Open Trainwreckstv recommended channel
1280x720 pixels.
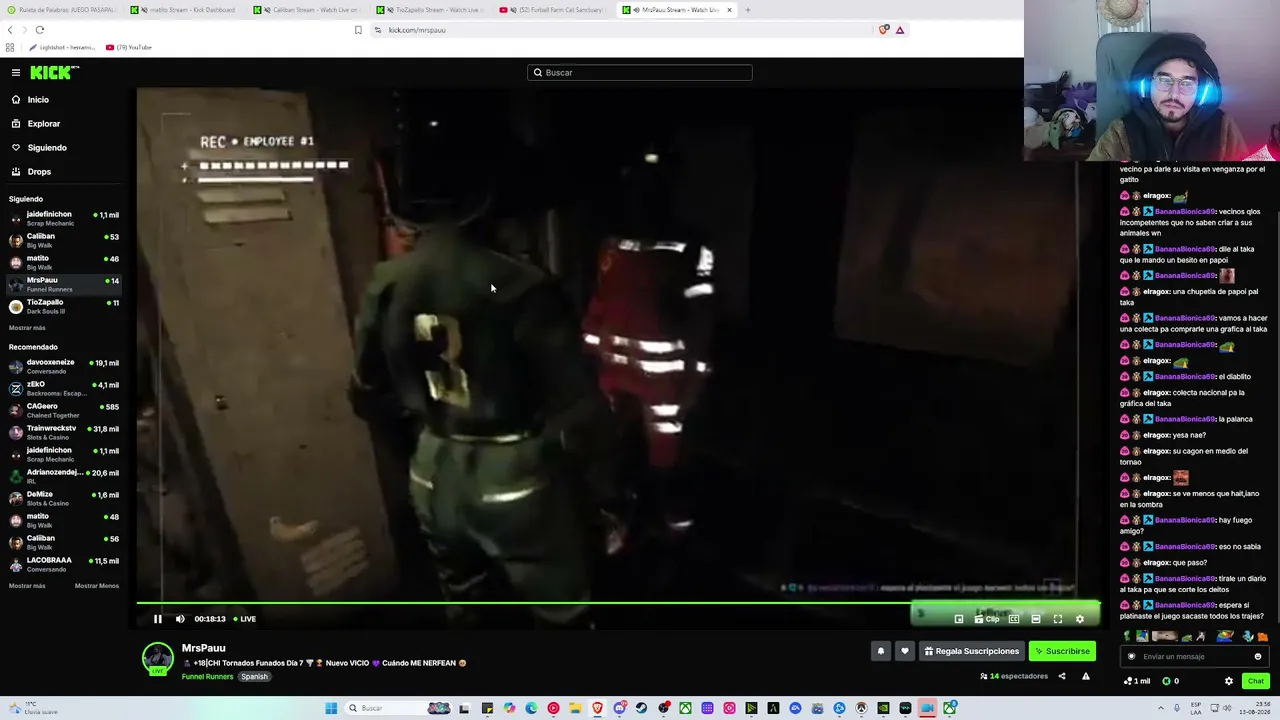[64, 432]
